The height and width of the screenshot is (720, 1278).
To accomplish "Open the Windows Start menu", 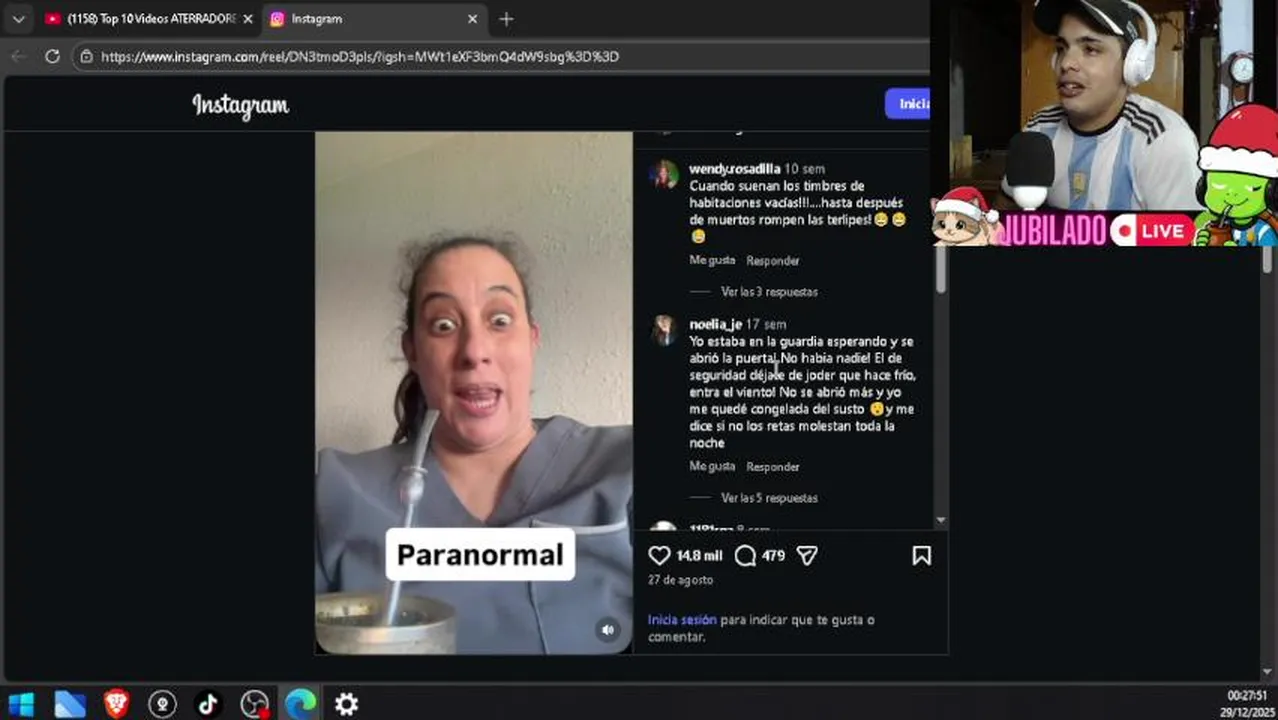I will [x=21, y=704].
